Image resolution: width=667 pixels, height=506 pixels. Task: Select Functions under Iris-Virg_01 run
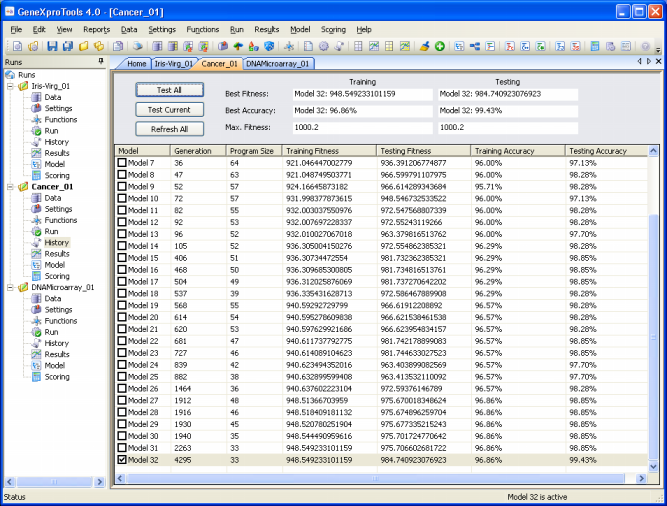tap(60, 119)
